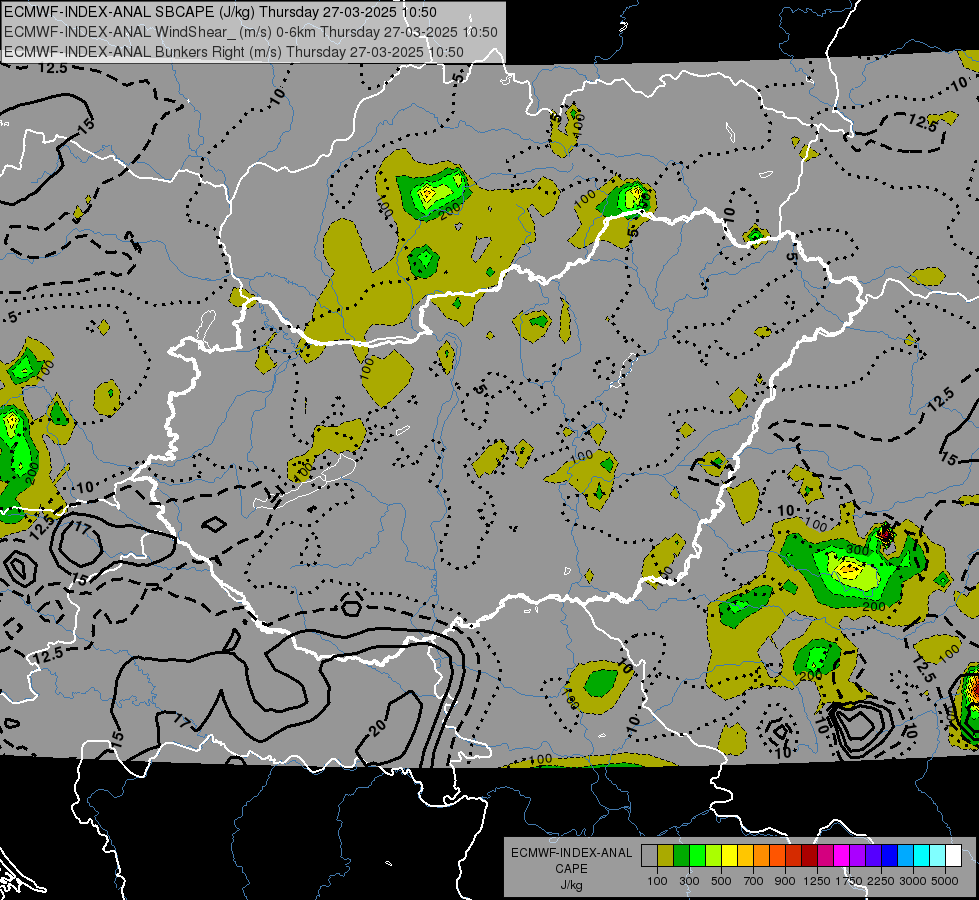Click the dark green legend swatch
The height and width of the screenshot is (900, 979).
681,856
